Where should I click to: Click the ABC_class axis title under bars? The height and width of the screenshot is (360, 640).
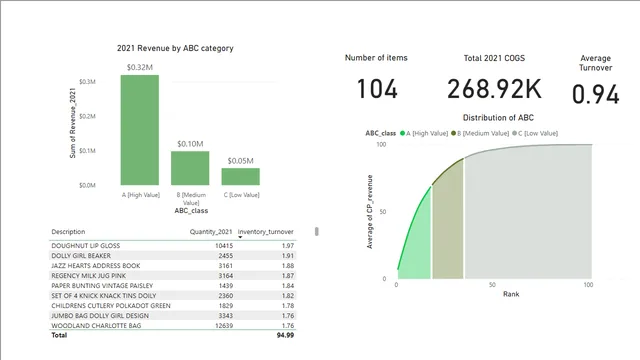(191, 211)
